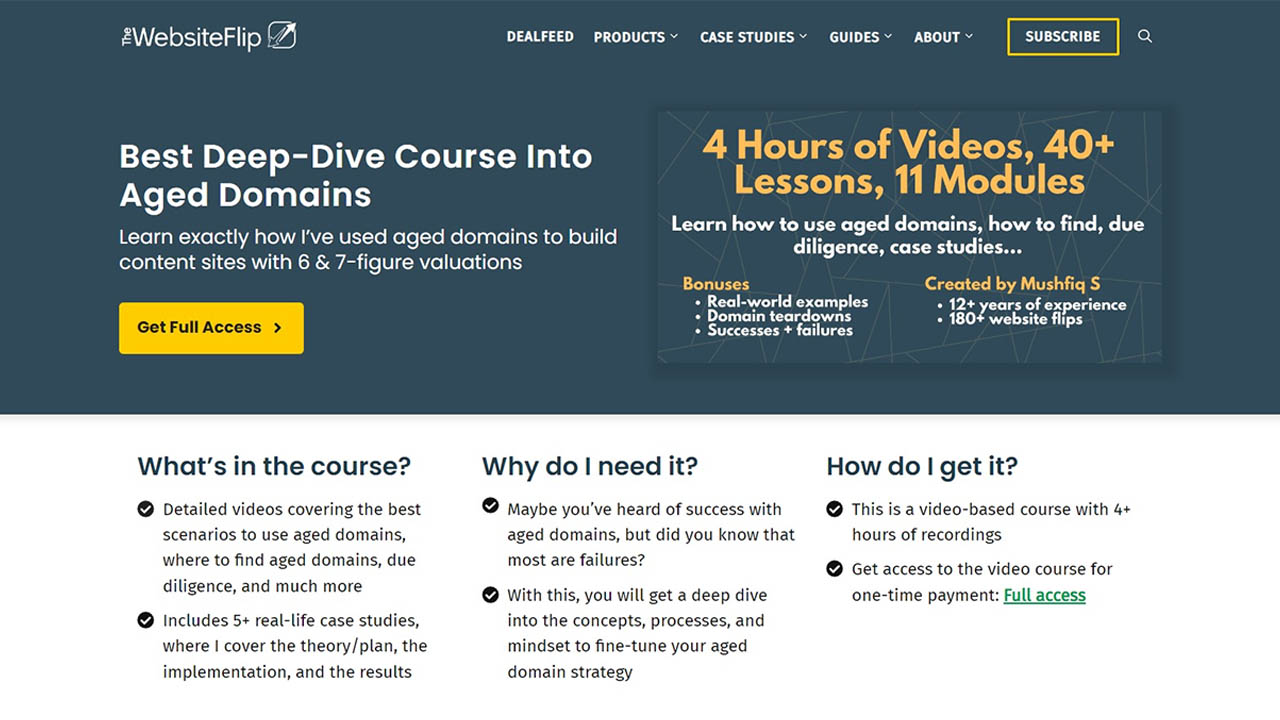Click the 'How do I get it?' heading
This screenshot has width=1280, height=720.
(921, 466)
